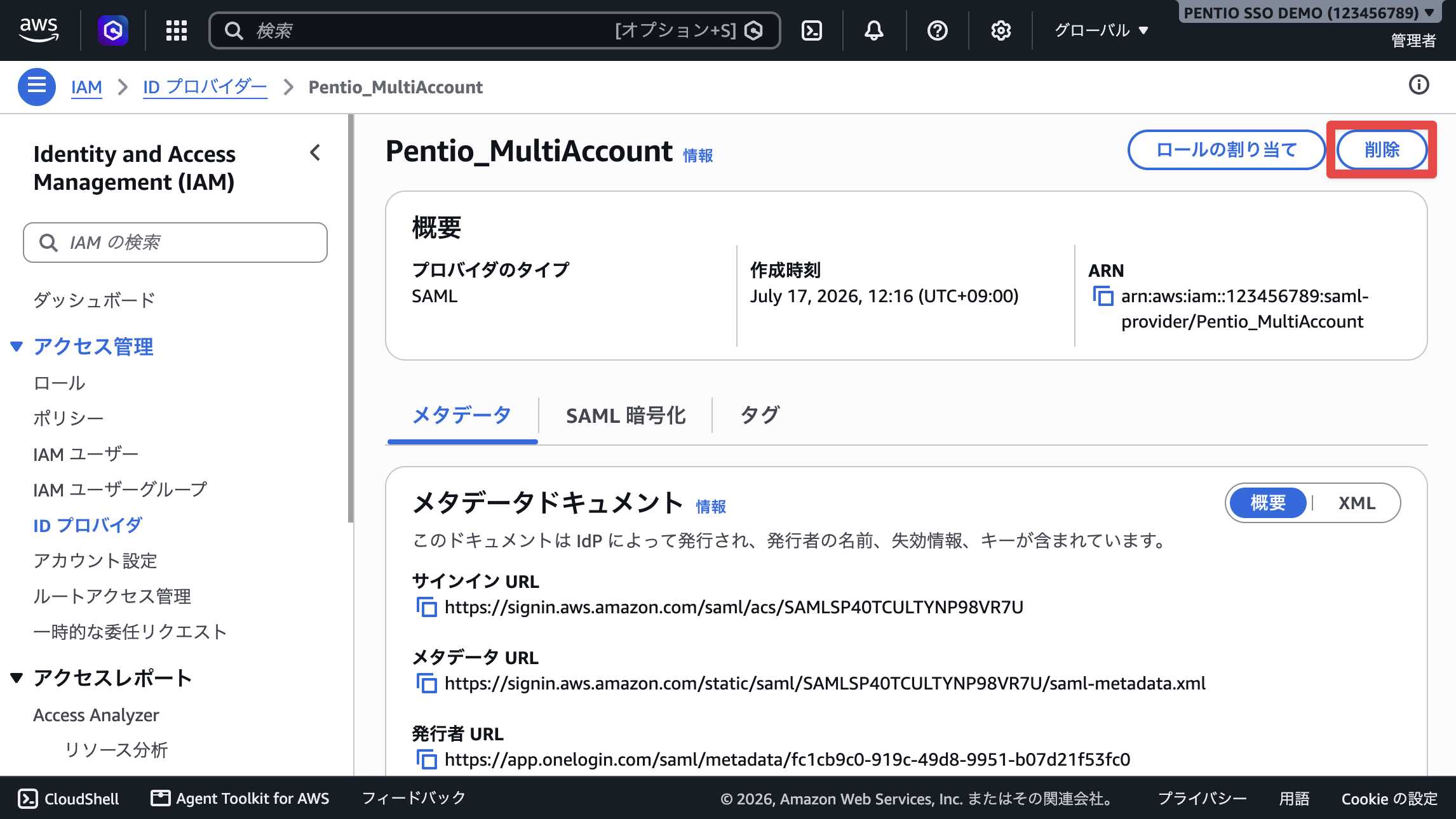
Task: Open the PENTIO SSO DEMO account menu
Action: (x=1309, y=13)
